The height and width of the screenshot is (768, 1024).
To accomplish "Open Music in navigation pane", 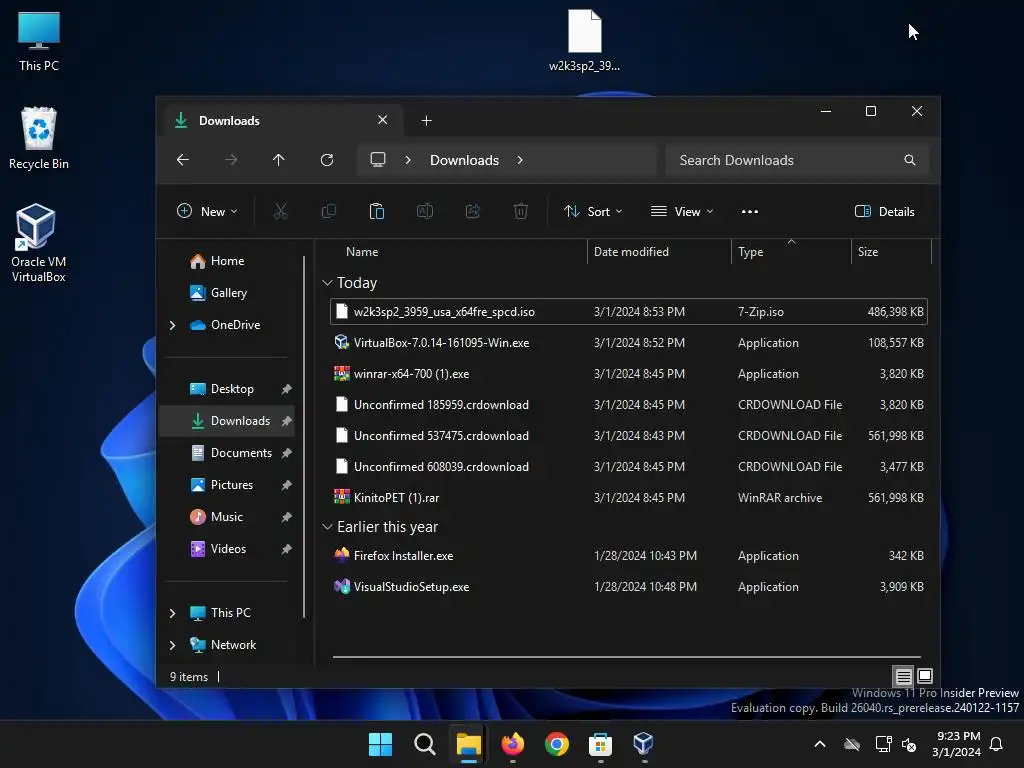I will 226,517.
